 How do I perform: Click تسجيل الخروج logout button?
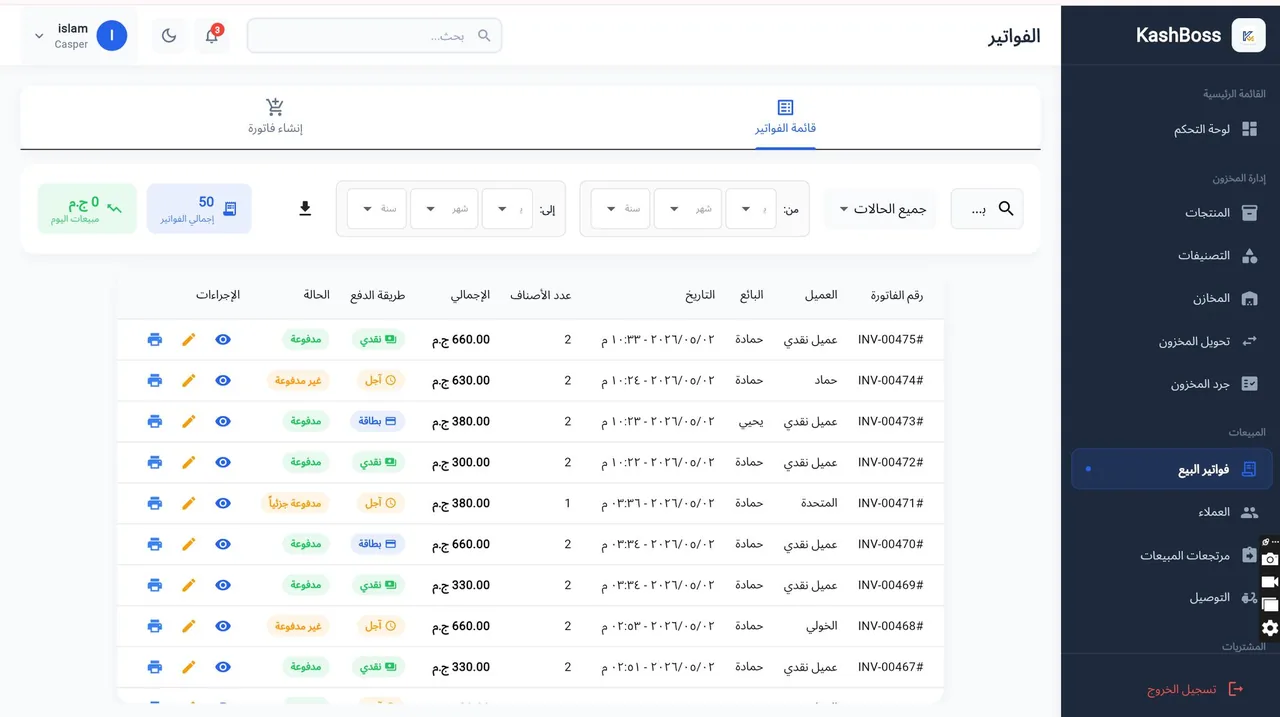[x=1195, y=689]
